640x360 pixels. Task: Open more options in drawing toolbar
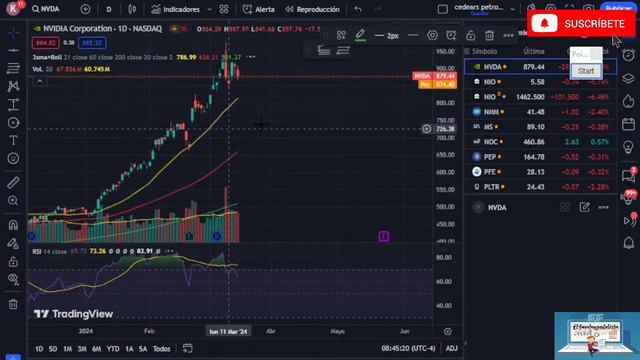(x=508, y=36)
